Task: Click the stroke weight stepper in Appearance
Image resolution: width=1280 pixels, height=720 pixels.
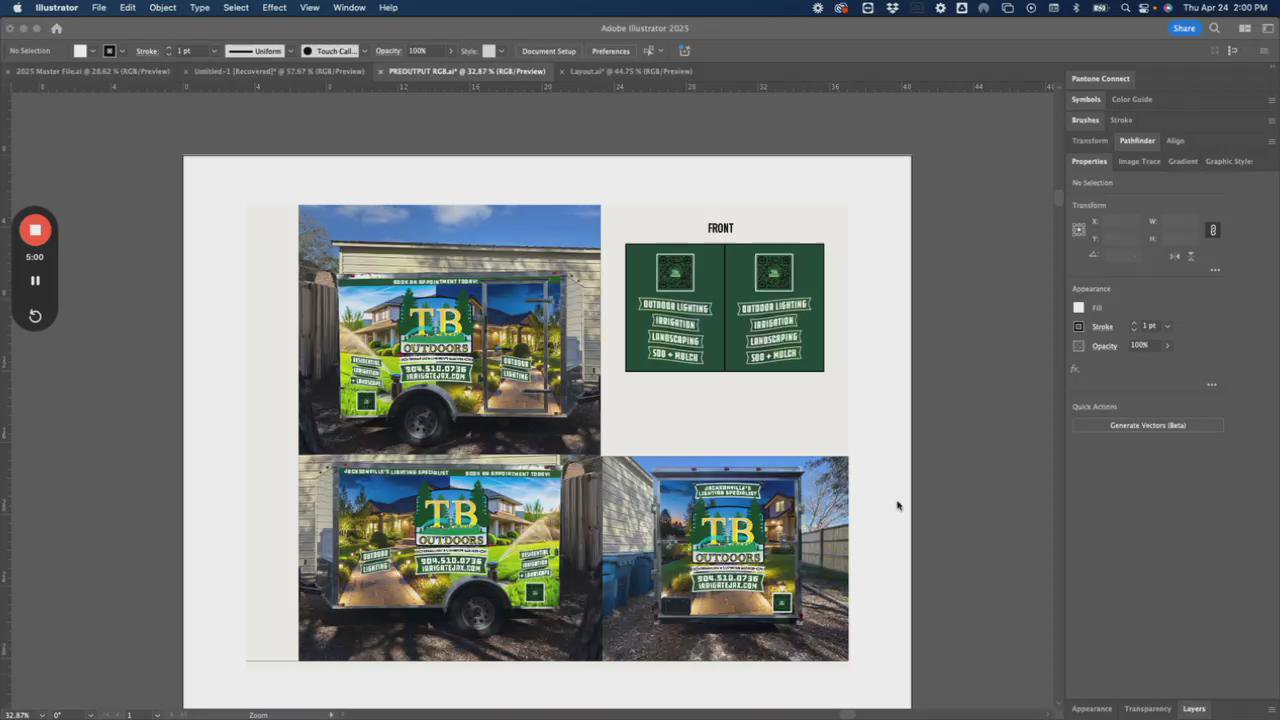Action: point(1134,327)
